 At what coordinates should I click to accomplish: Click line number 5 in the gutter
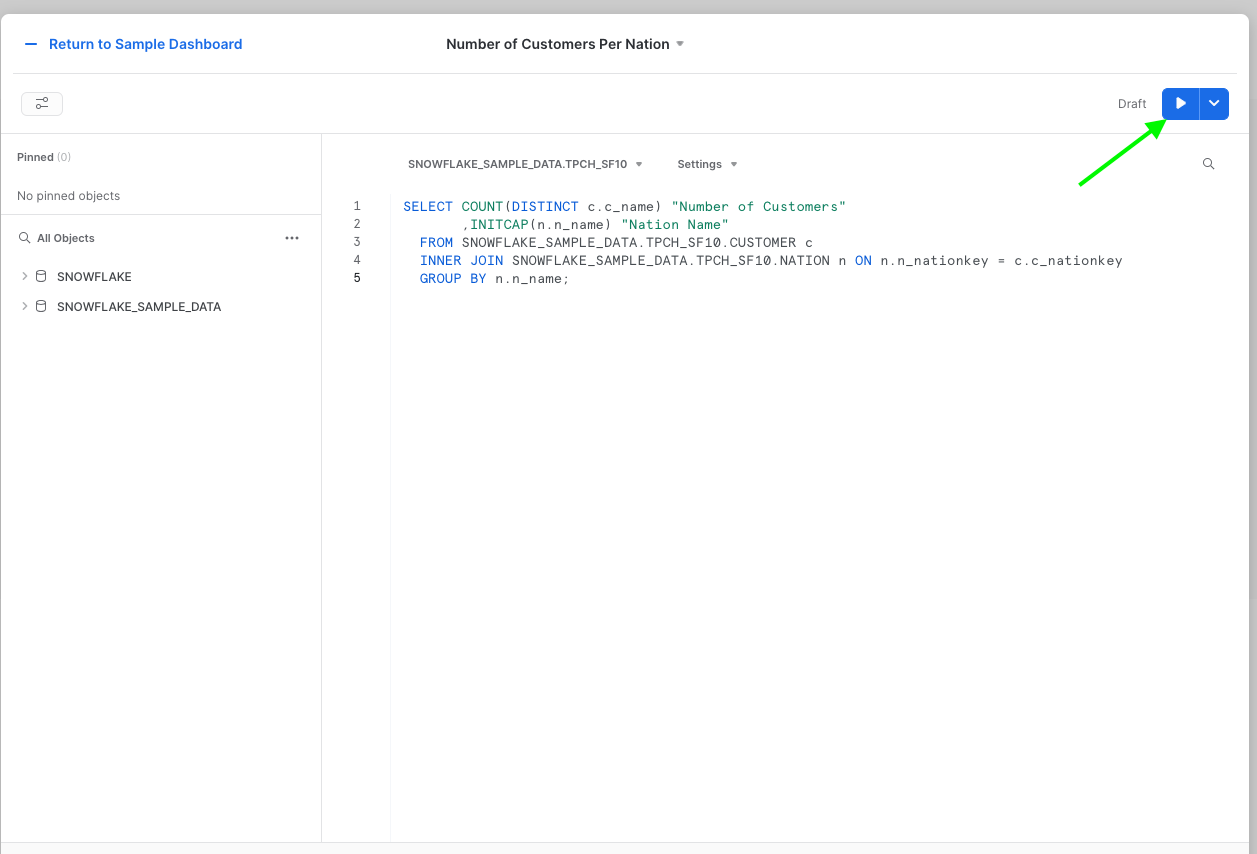click(356, 278)
